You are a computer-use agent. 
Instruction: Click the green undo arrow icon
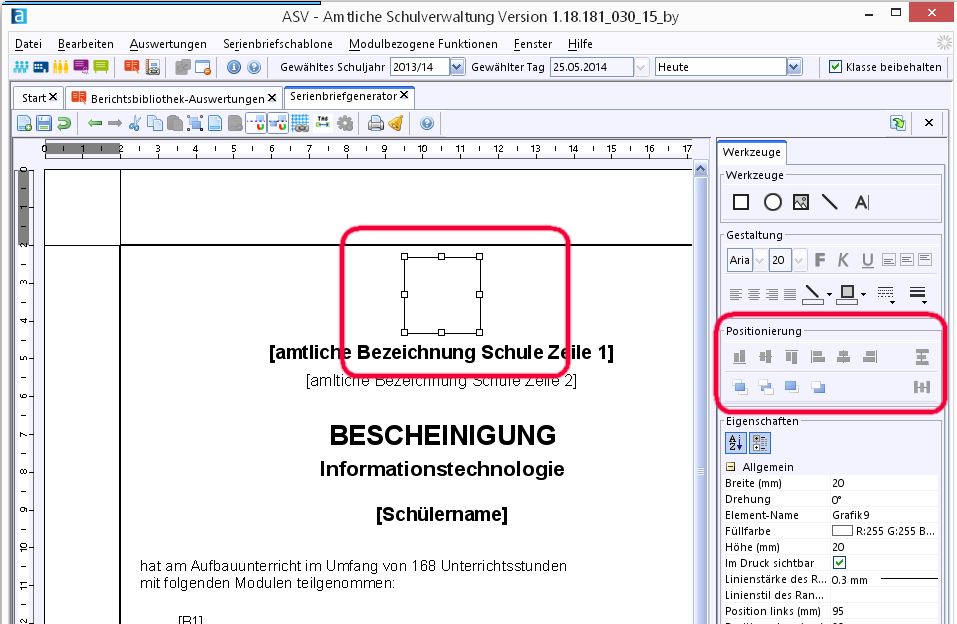point(63,124)
